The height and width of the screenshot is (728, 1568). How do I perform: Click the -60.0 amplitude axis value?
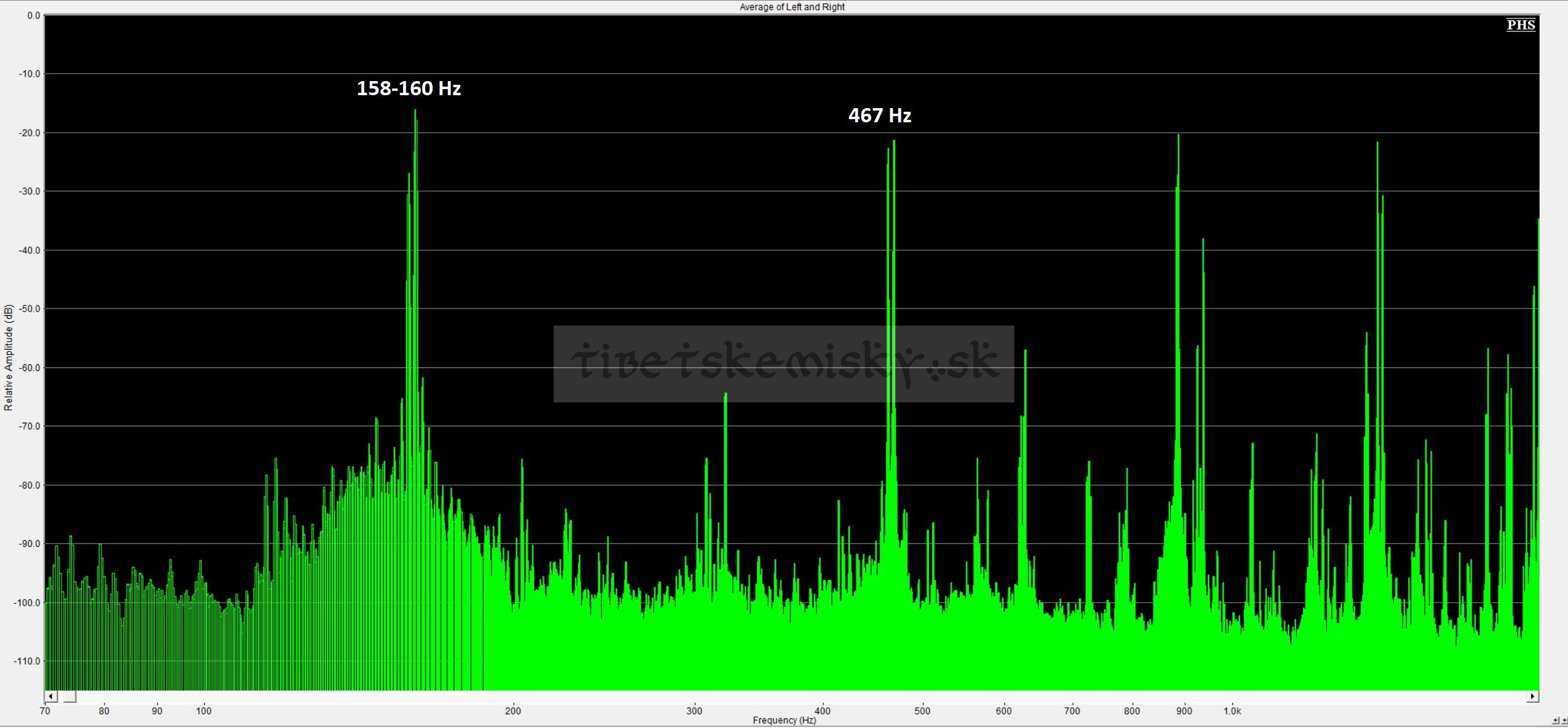coord(29,367)
